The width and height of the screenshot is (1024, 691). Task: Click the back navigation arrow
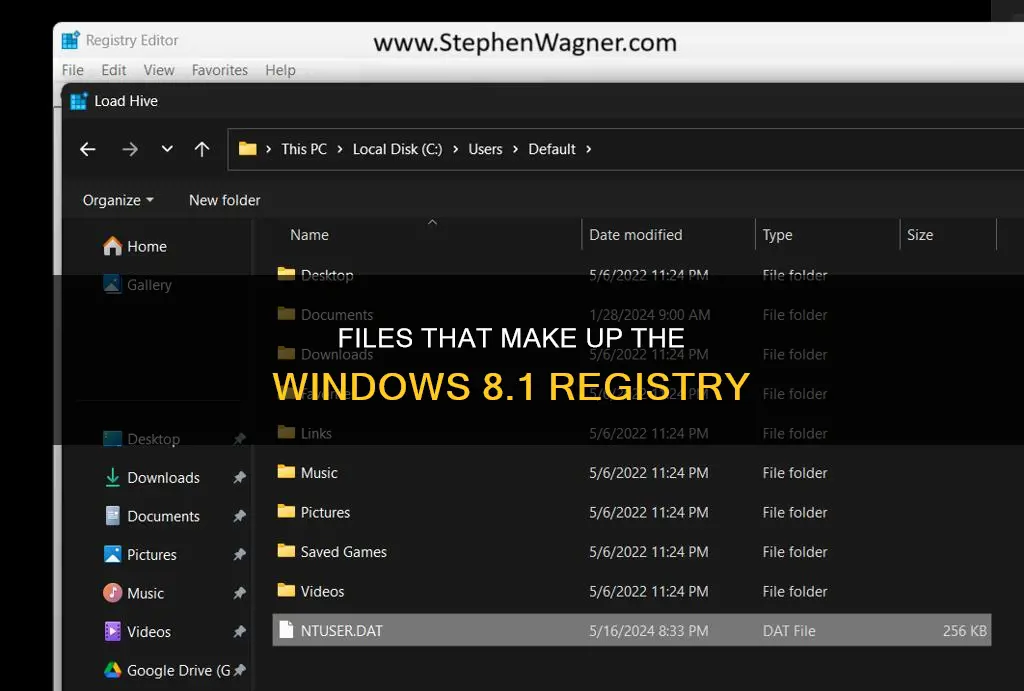pyautogui.click(x=87, y=148)
